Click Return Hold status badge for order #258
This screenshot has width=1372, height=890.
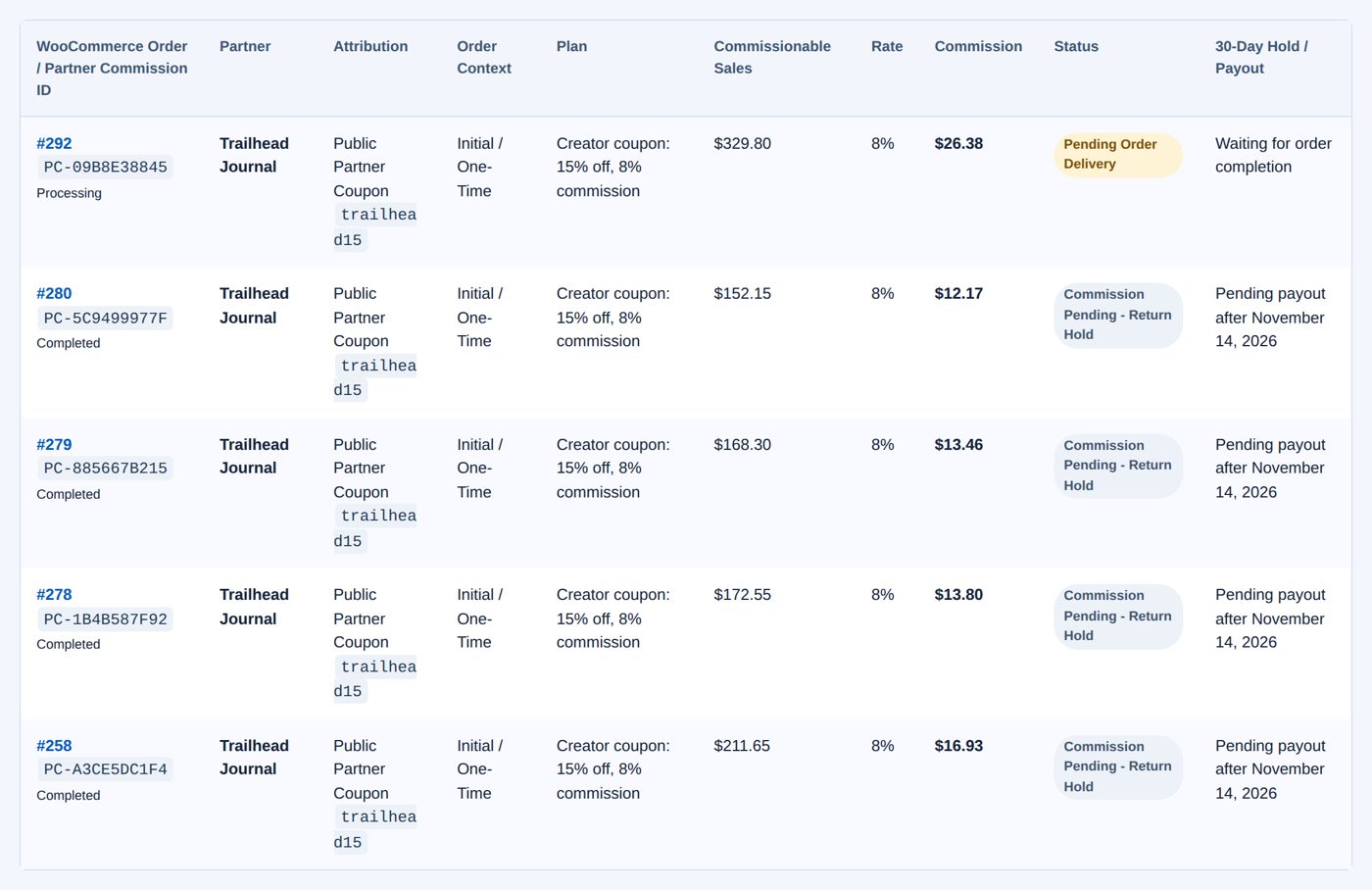click(x=1118, y=766)
